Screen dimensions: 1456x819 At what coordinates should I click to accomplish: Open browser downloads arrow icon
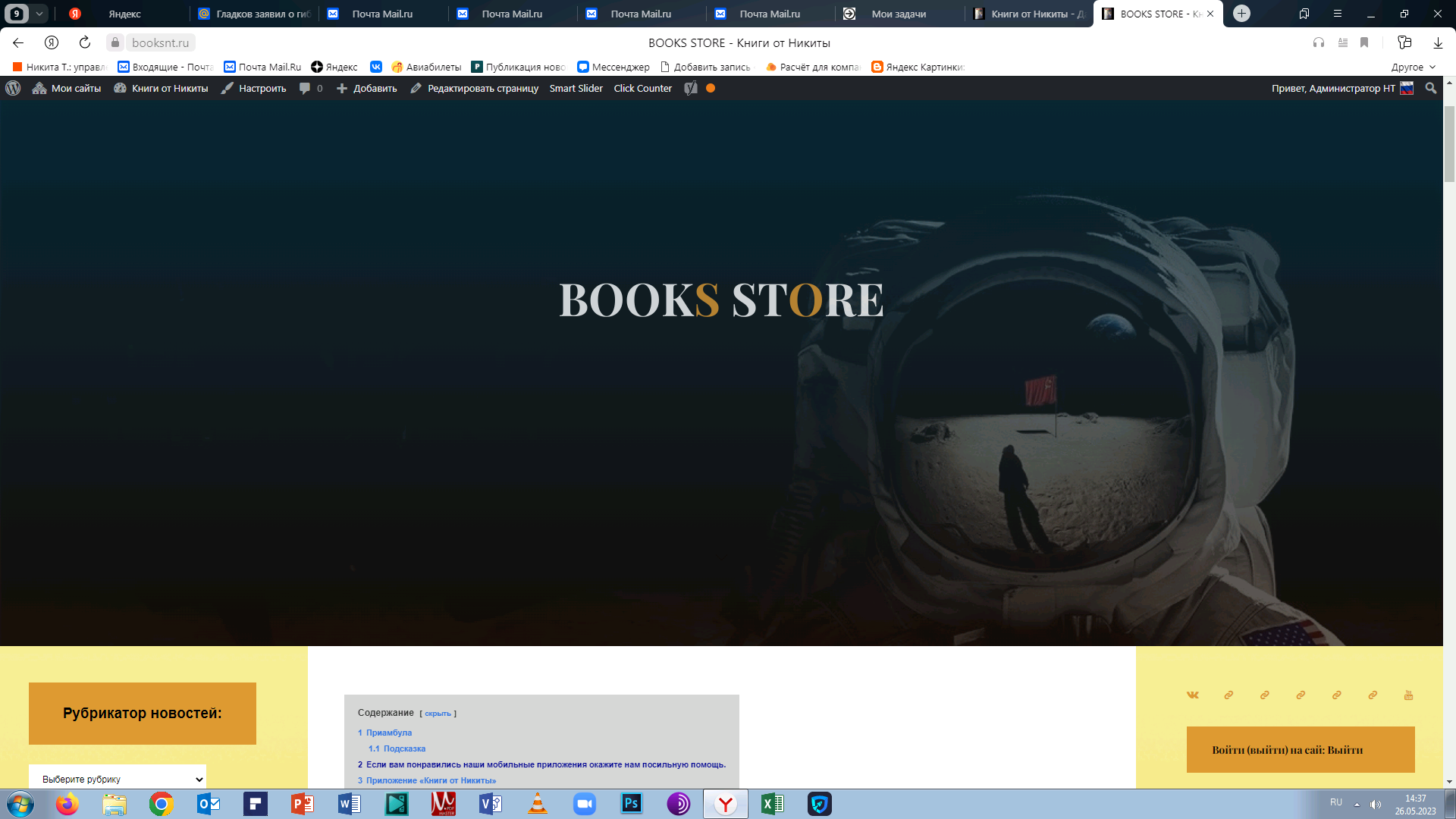tap(1438, 42)
